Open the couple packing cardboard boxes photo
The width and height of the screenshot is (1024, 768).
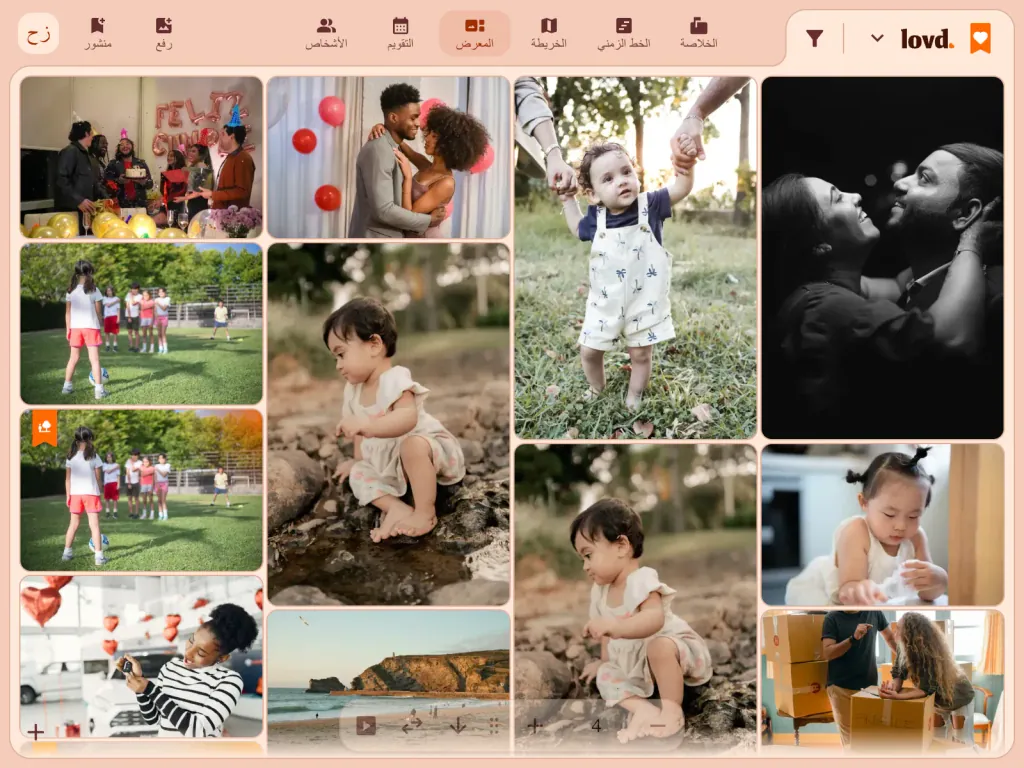click(x=882, y=679)
